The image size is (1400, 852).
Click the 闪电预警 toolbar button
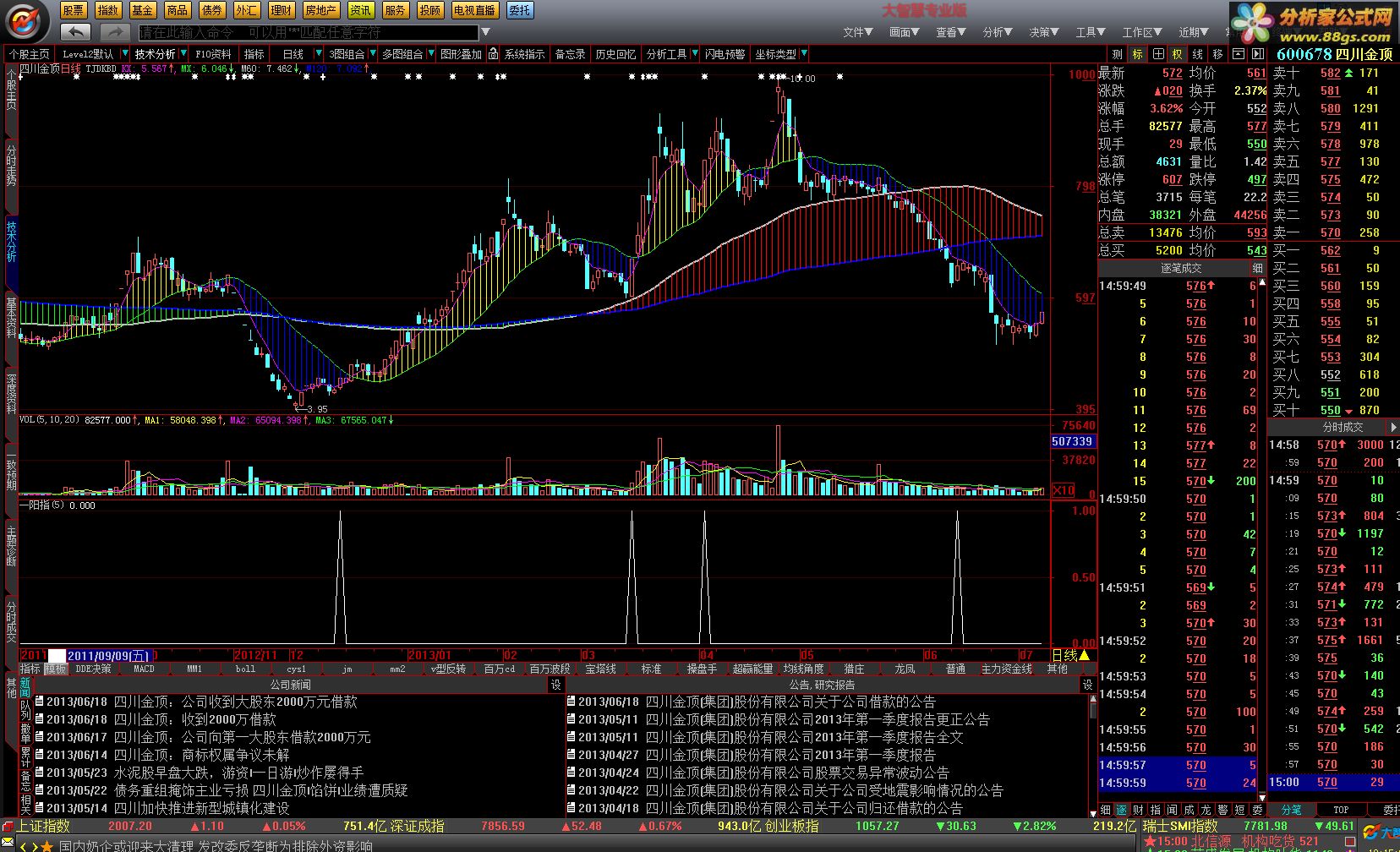pyautogui.click(x=725, y=54)
